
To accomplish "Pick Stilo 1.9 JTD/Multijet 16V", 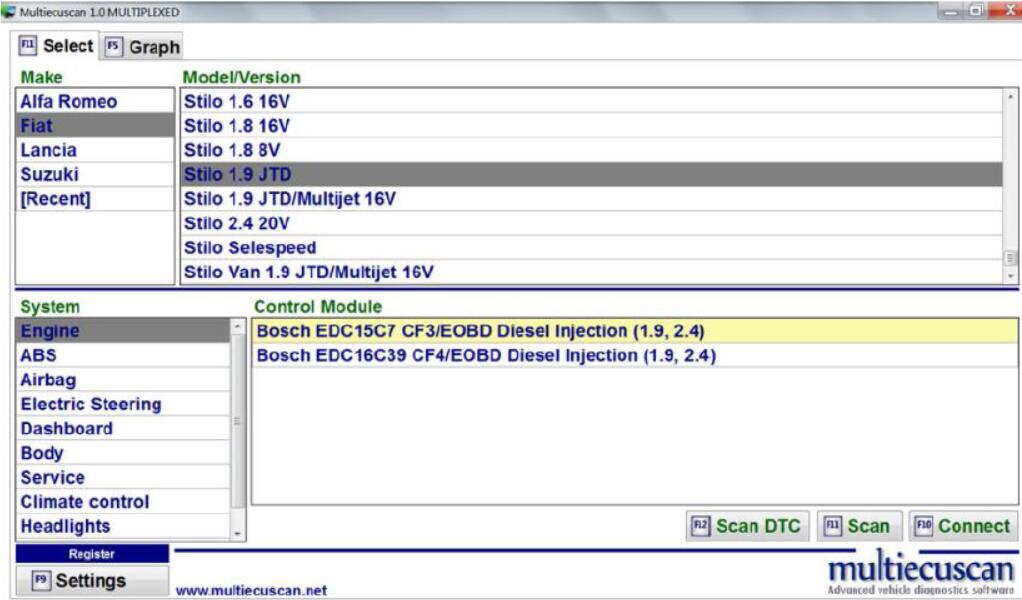I will (592, 199).
